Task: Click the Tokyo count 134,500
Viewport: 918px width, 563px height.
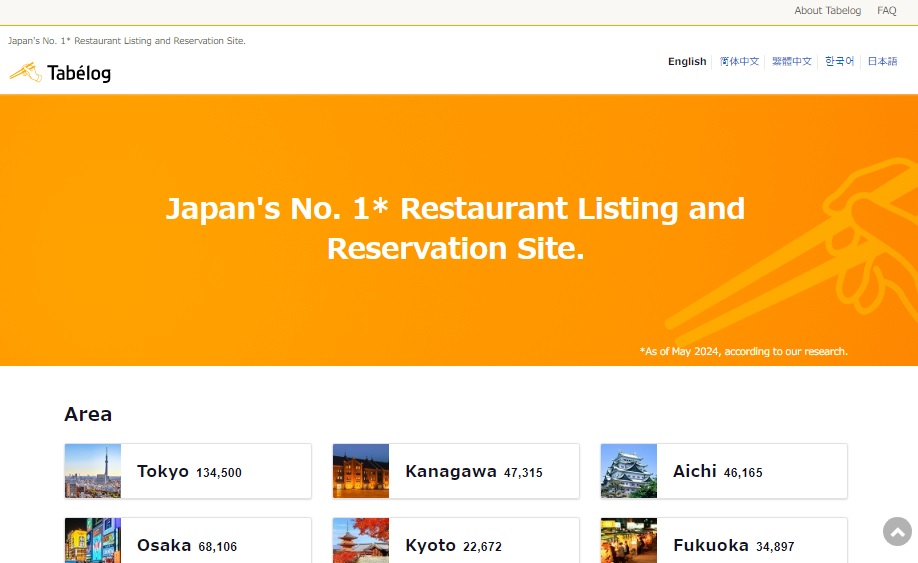Action: 219,473
